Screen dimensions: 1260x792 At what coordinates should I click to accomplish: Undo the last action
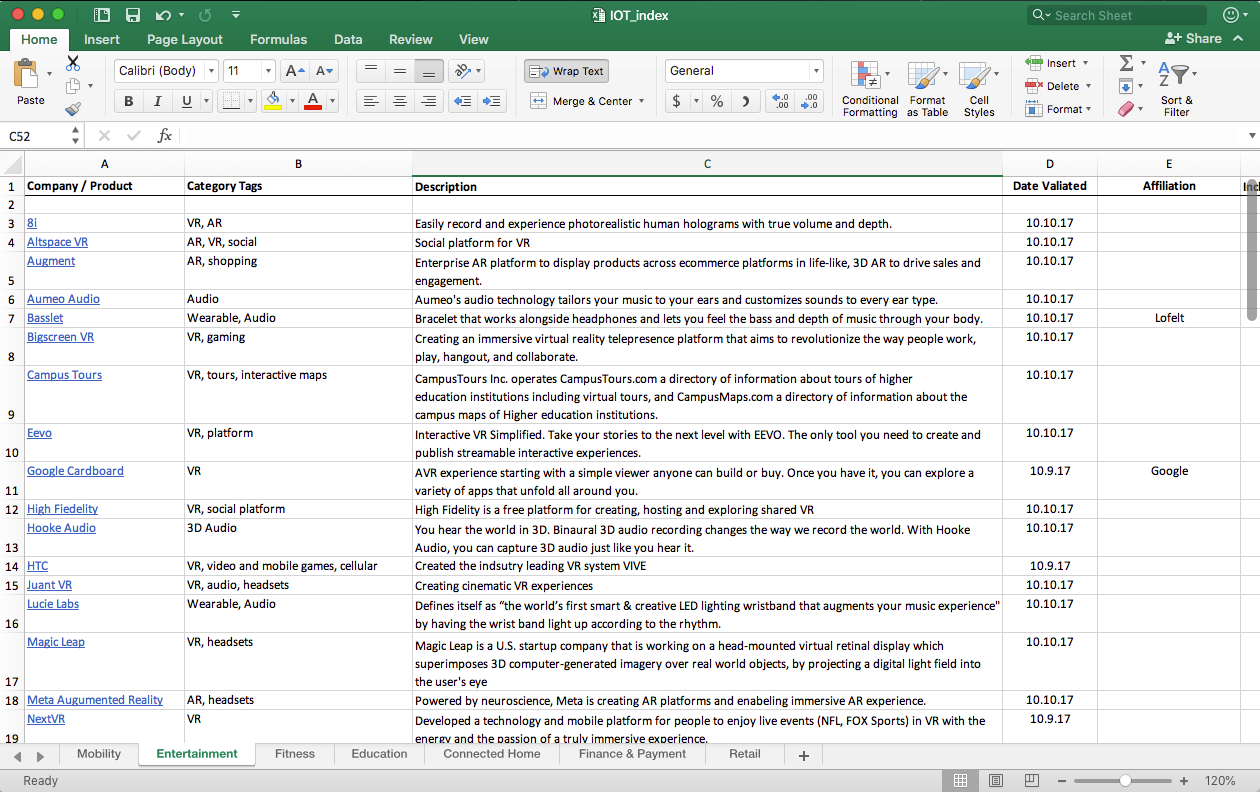pos(164,15)
